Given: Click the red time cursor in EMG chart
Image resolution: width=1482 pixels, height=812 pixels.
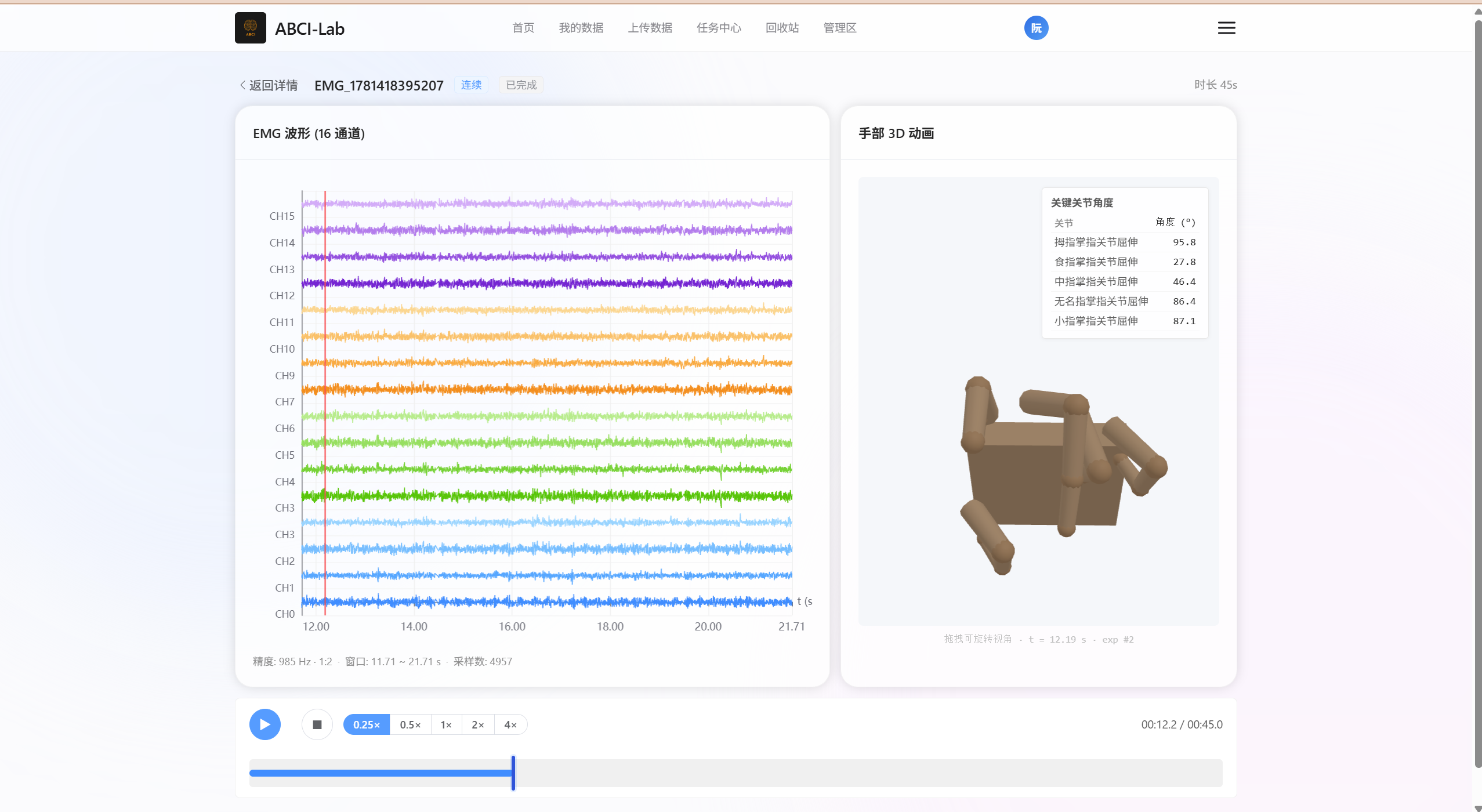Looking at the screenshot, I should [x=325, y=403].
